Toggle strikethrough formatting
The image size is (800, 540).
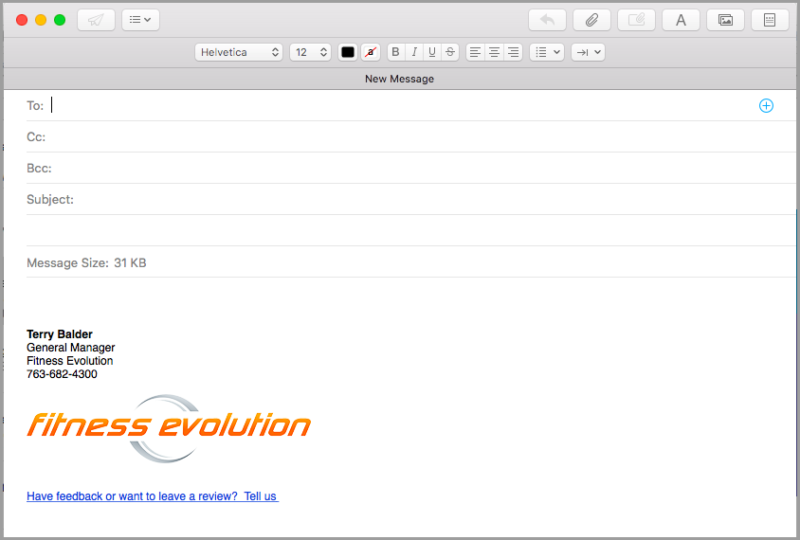450,52
